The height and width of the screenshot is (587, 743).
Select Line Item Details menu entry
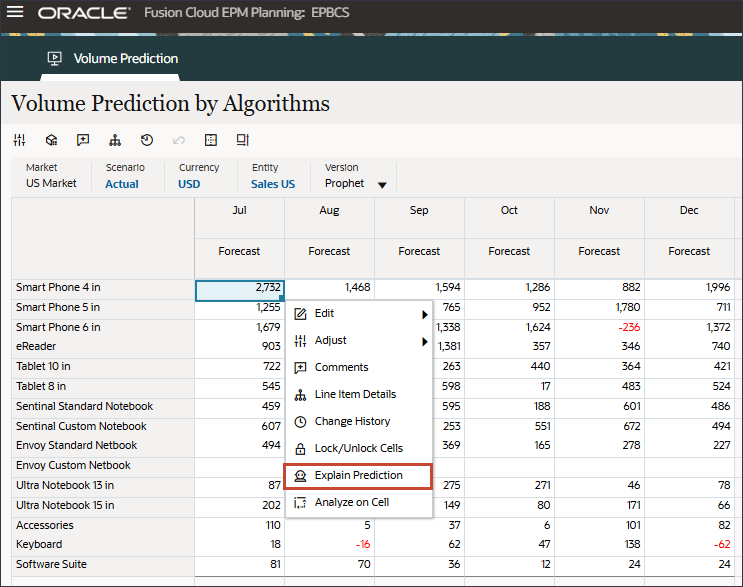(x=359, y=395)
